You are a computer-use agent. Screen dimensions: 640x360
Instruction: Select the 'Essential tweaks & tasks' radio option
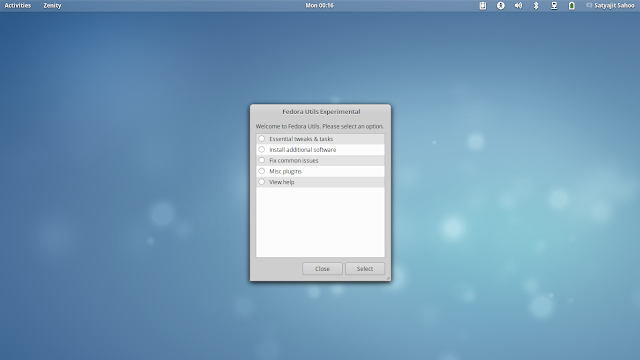262,139
